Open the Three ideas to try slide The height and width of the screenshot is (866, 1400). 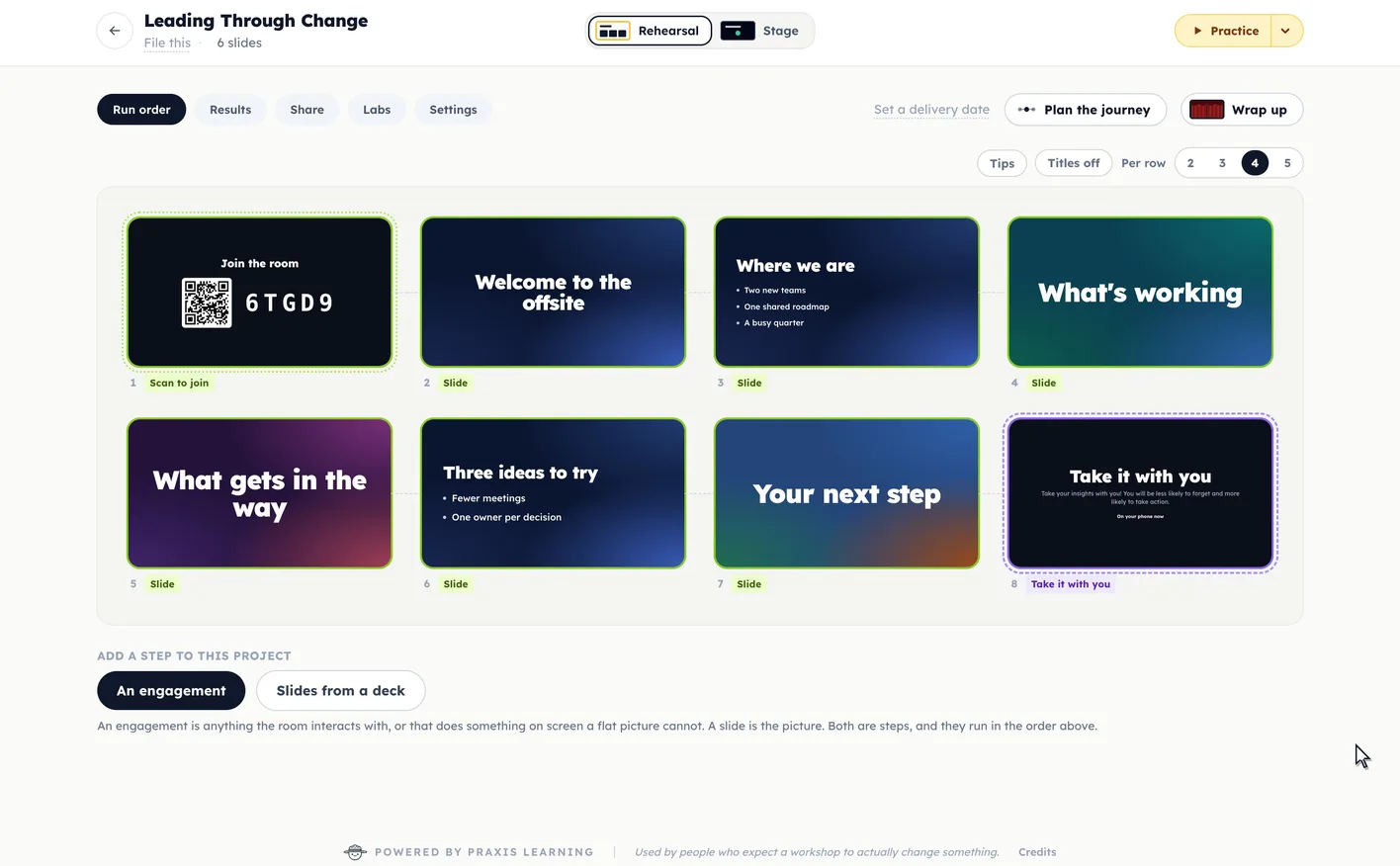pyautogui.click(x=553, y=493)
